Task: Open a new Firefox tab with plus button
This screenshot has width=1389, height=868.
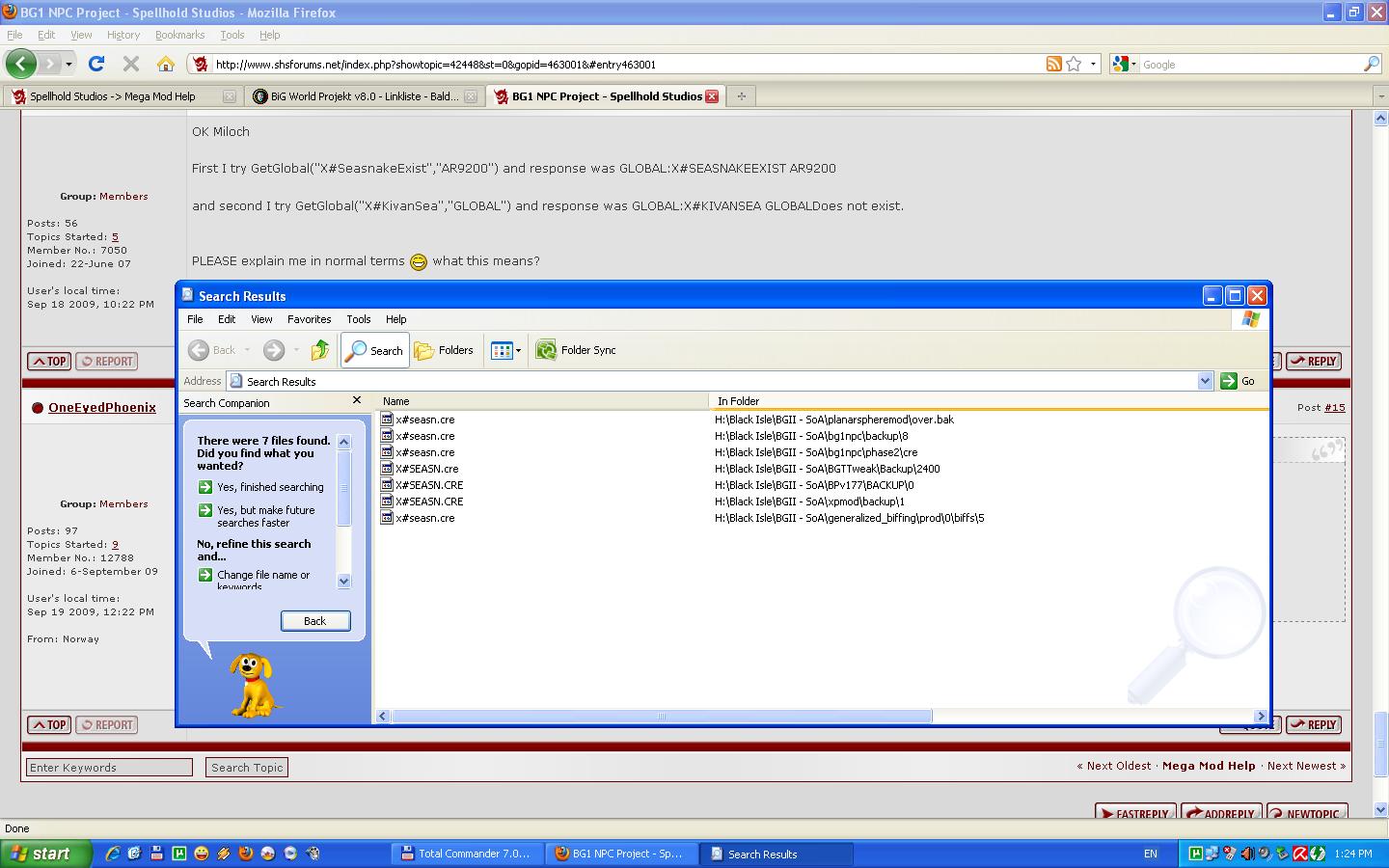Action: 741,95
